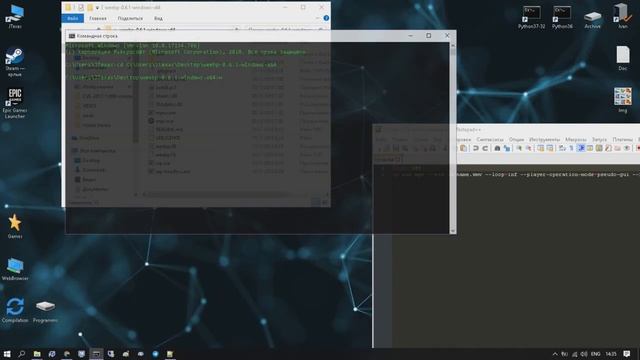Select the Ivan desktop icon

(x=622, y=16)
